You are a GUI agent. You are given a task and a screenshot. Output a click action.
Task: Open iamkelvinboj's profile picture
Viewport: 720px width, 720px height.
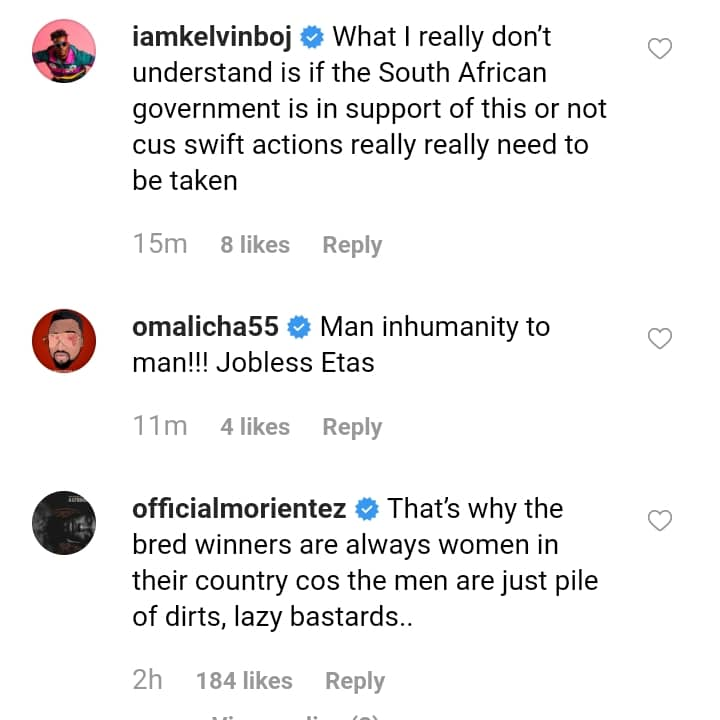point(64,51)
